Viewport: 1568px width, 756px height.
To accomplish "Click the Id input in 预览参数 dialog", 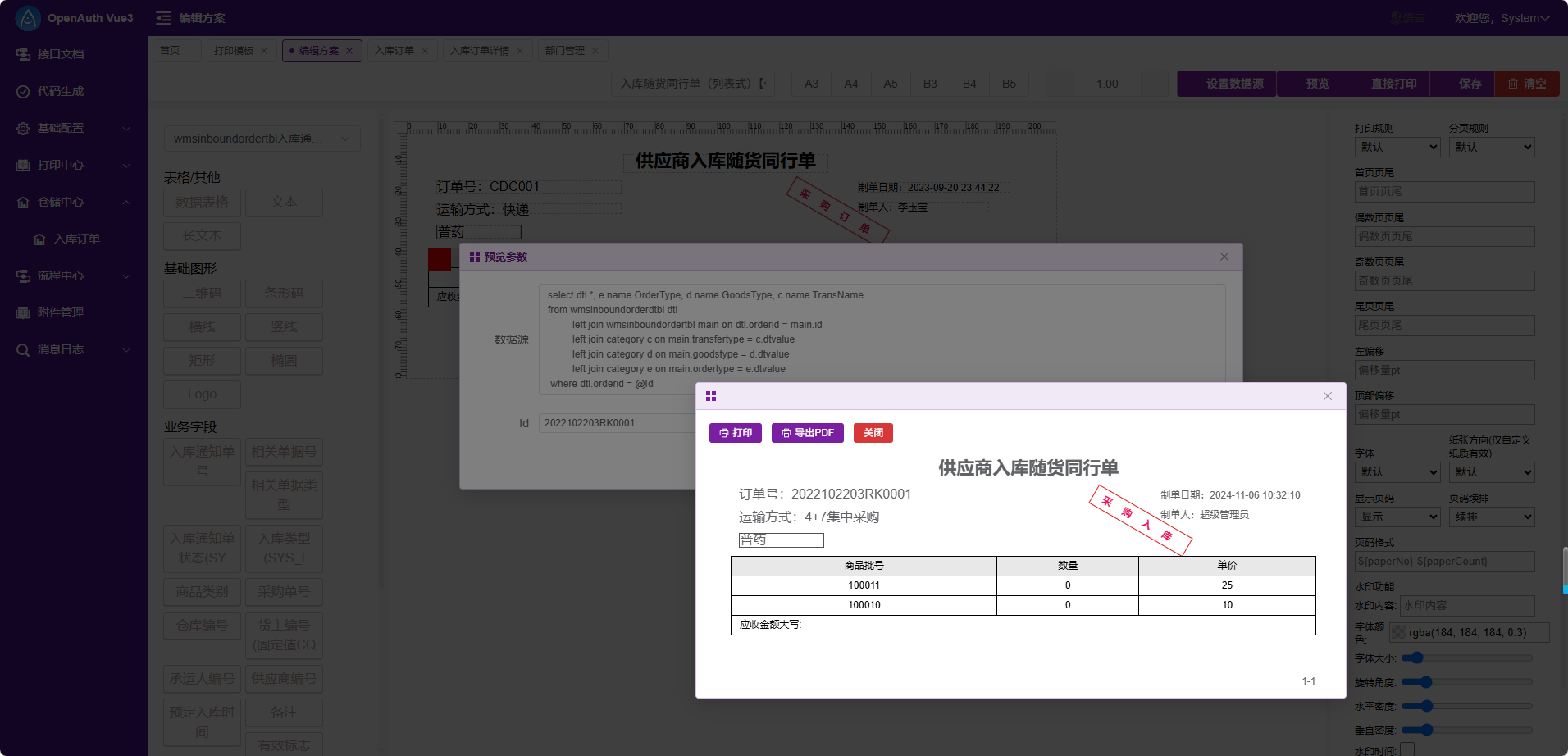I will coord(618,423).
